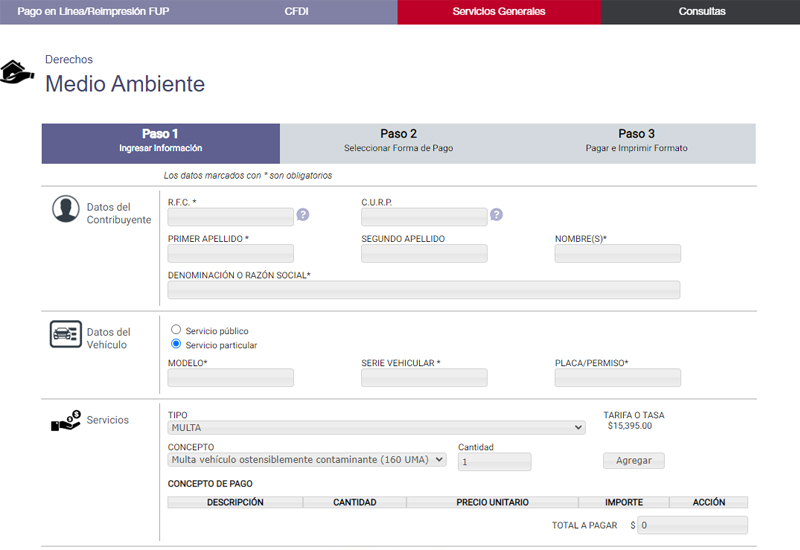
Task: Select the Servicio particular radio option
Action: (176, 344)
